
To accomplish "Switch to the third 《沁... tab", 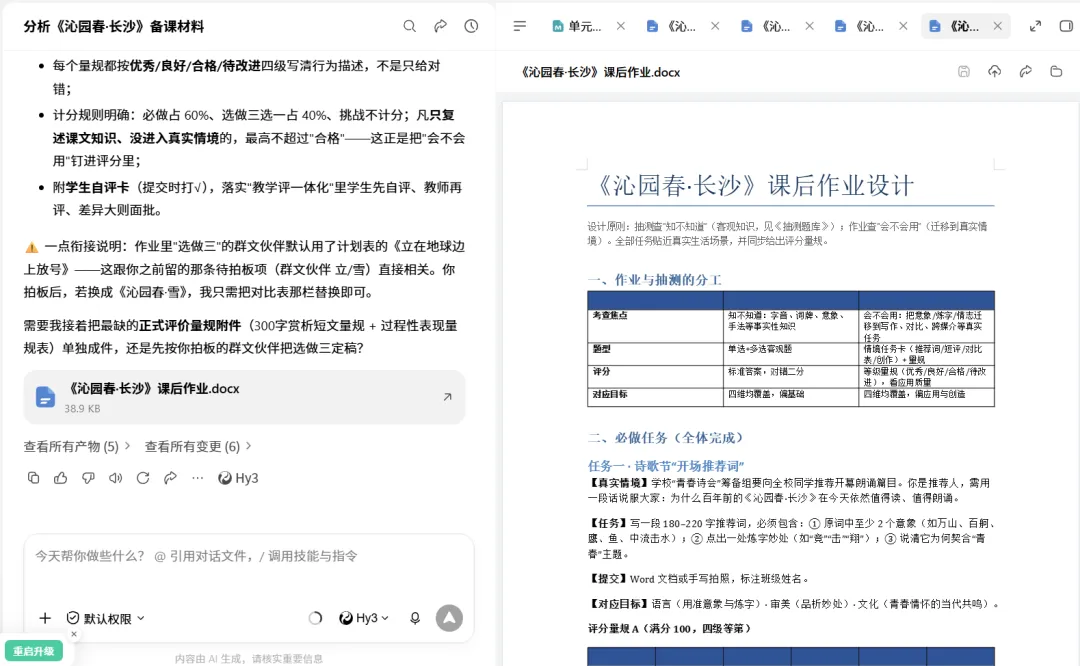I will 766,26.
